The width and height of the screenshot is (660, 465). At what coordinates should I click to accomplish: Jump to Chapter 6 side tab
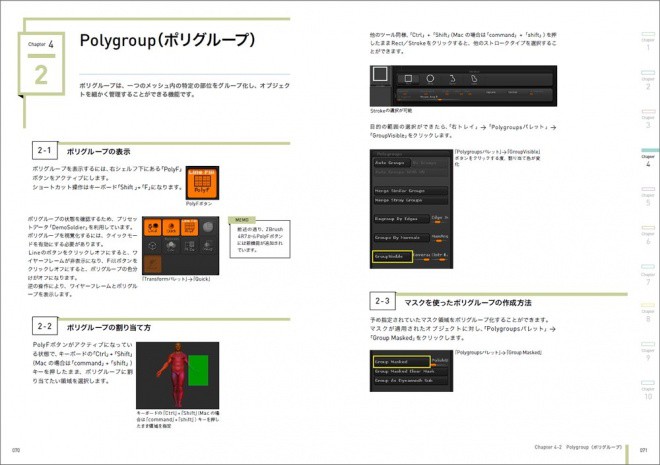(648, 235)
